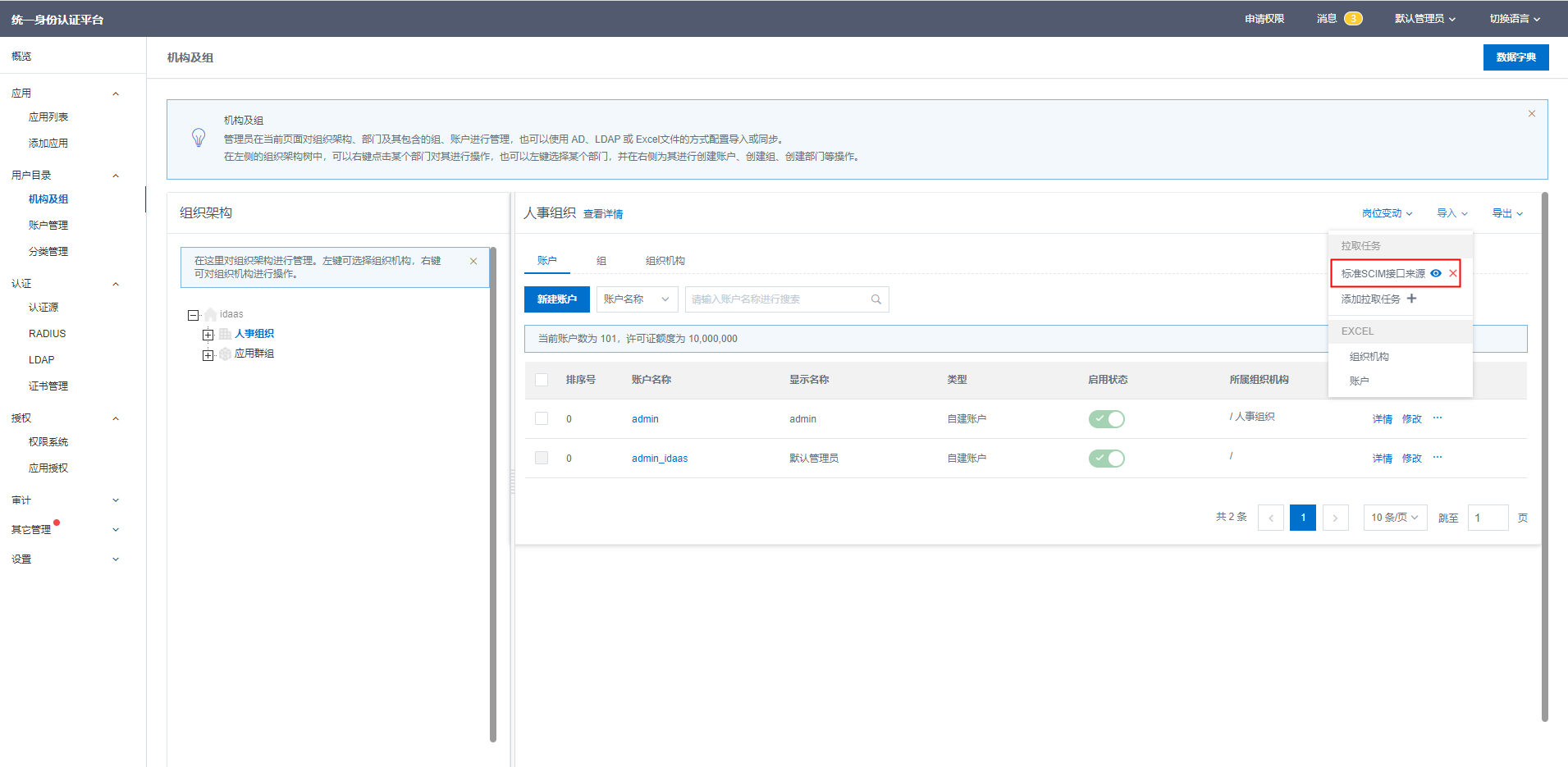Viewport: 1568px width, 767px height.
Task: Open the 查看详情 link beside 人事组织
Action: (603, 214)
